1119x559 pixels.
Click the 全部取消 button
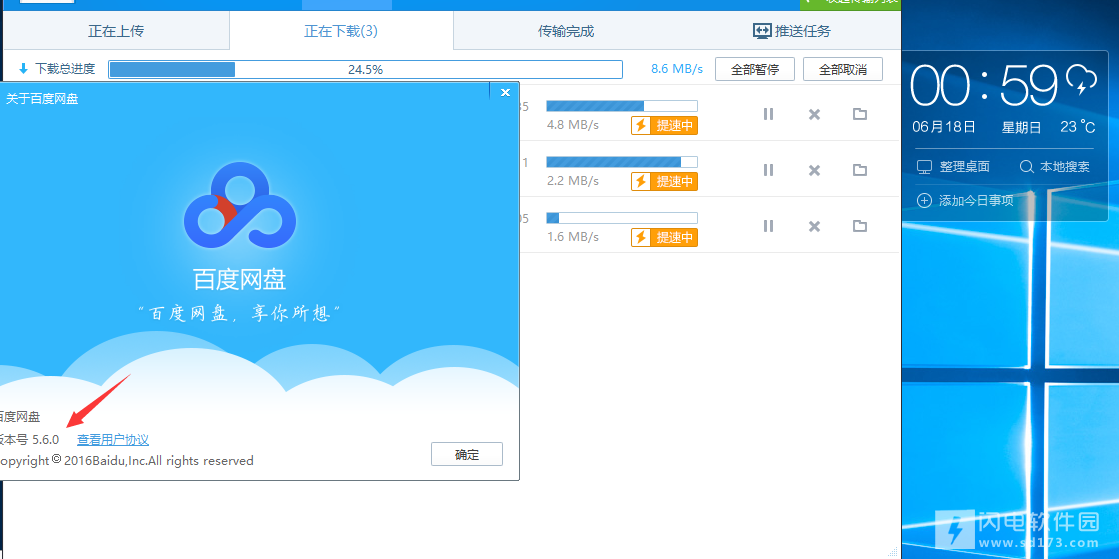coord(843,69)
